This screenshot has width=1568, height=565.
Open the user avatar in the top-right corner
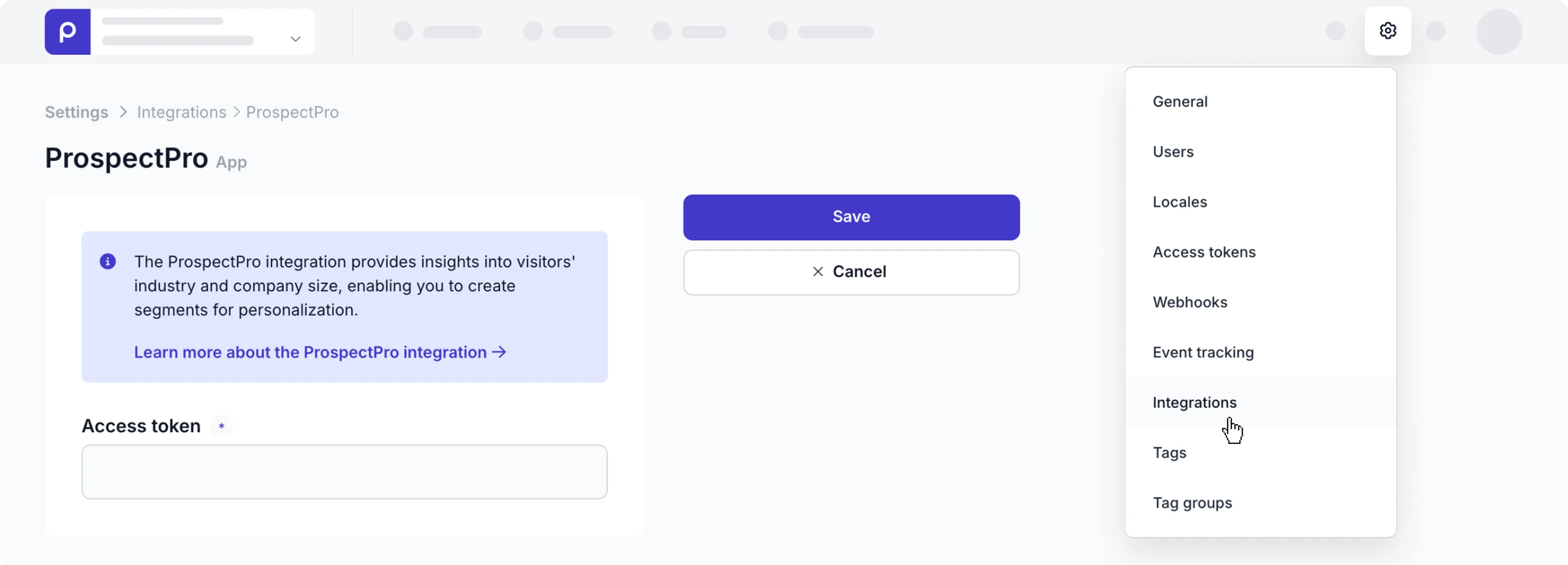tap(1499, 31)
